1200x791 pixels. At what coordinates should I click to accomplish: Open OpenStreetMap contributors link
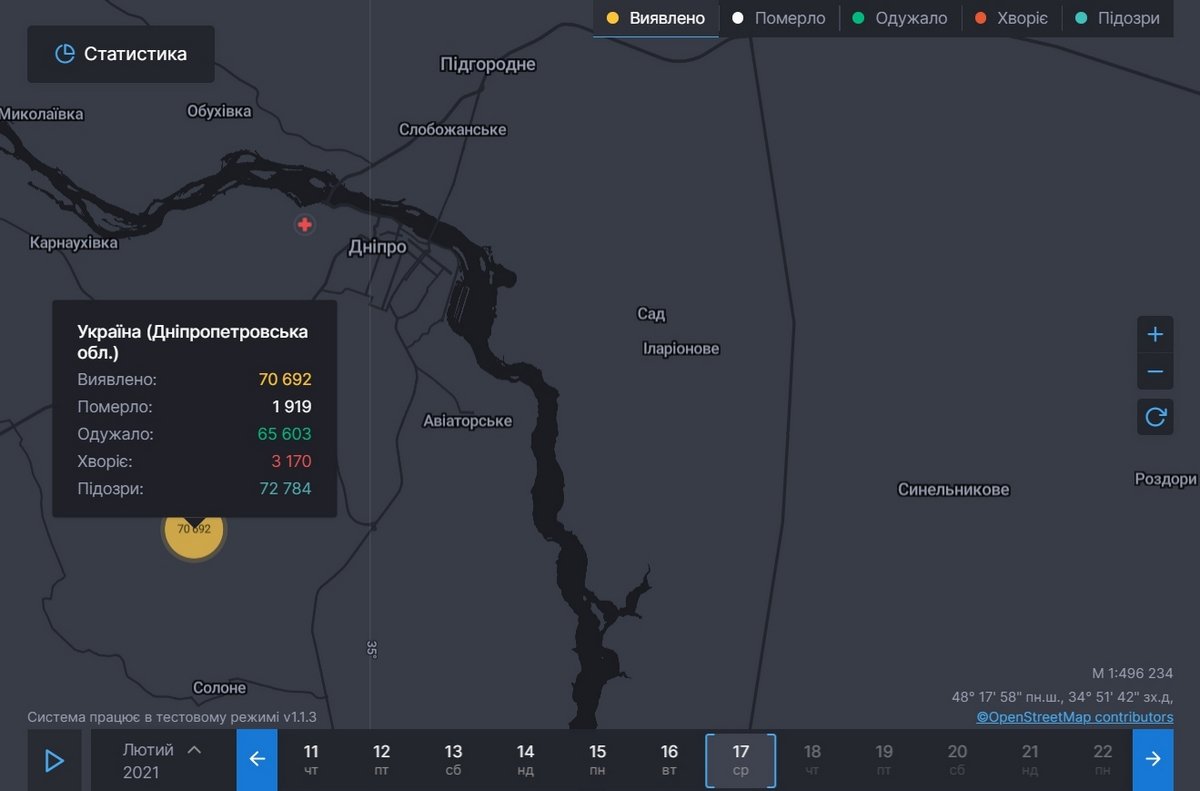[x=1075, y=717]
